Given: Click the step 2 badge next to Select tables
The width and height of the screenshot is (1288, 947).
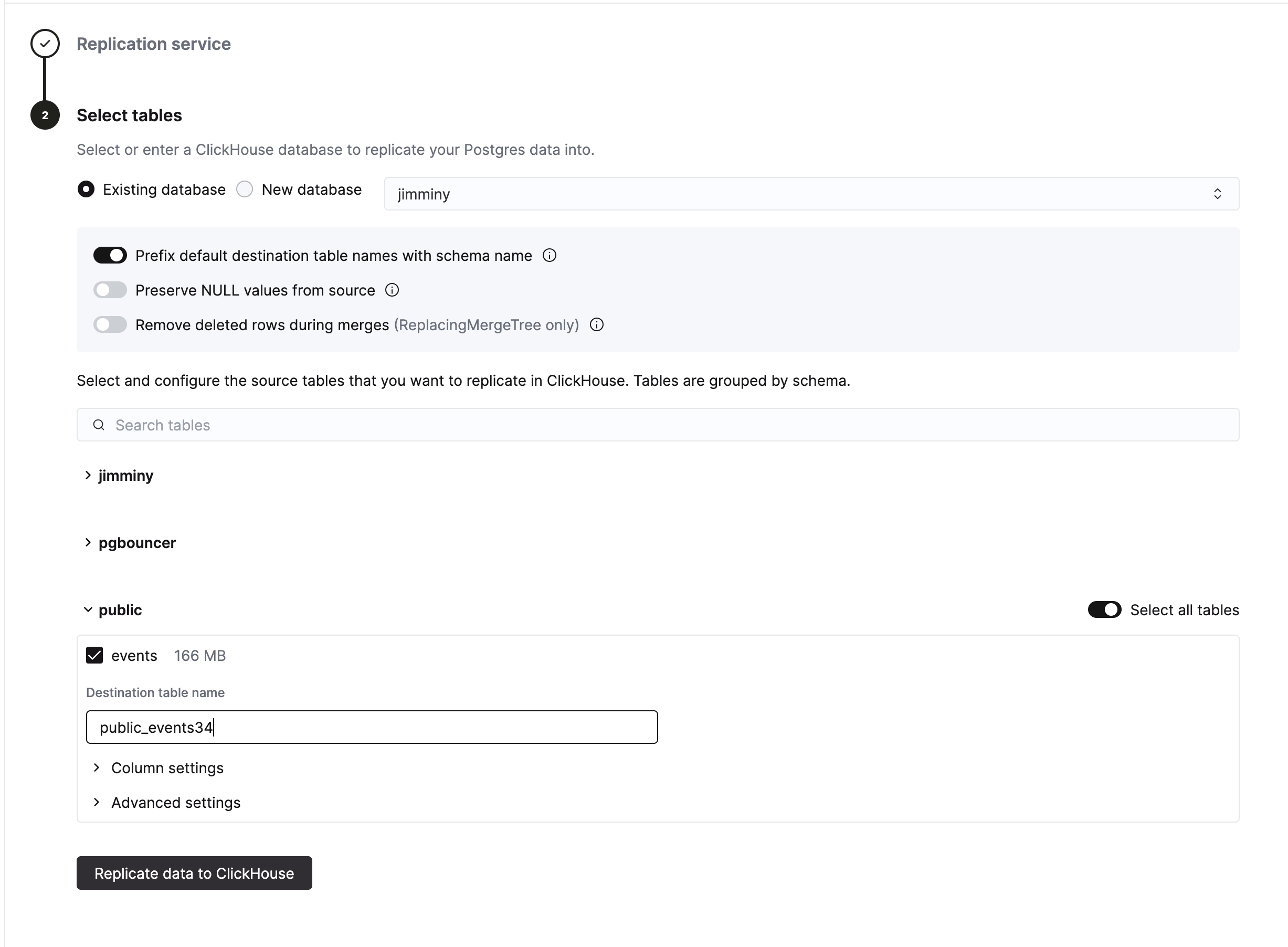Looking at the screenshot, I should tap(45, 115).
